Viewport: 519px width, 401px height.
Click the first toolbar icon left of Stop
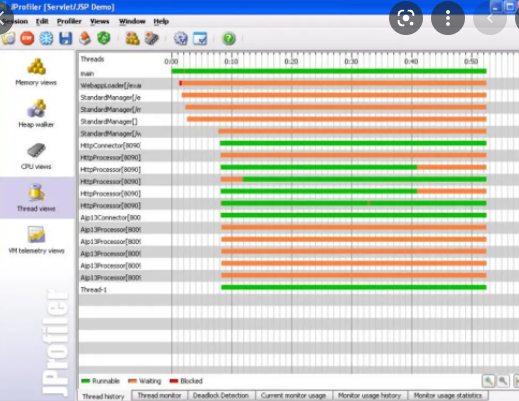point(8,38)
